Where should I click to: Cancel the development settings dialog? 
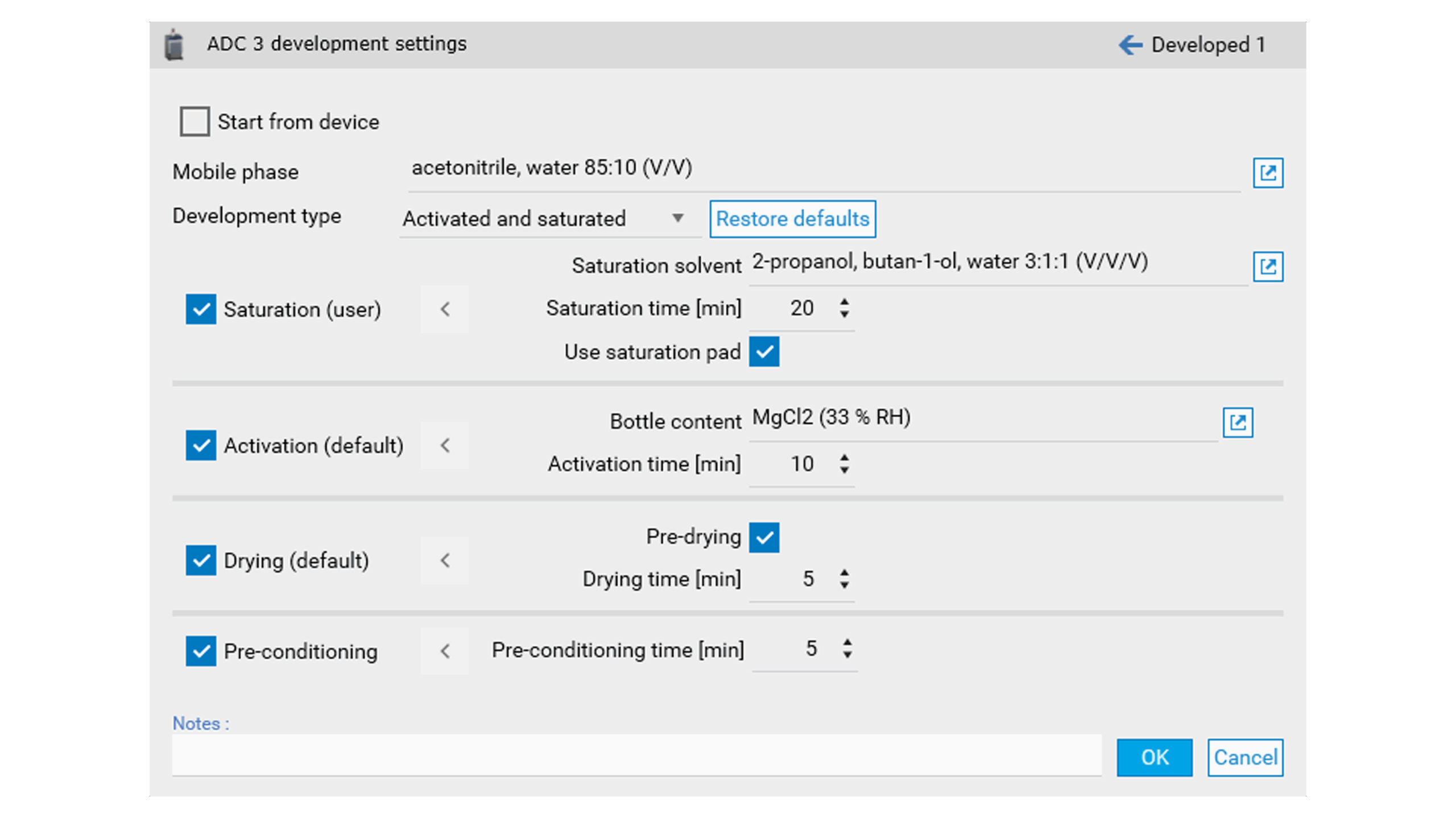(1245, 757)
